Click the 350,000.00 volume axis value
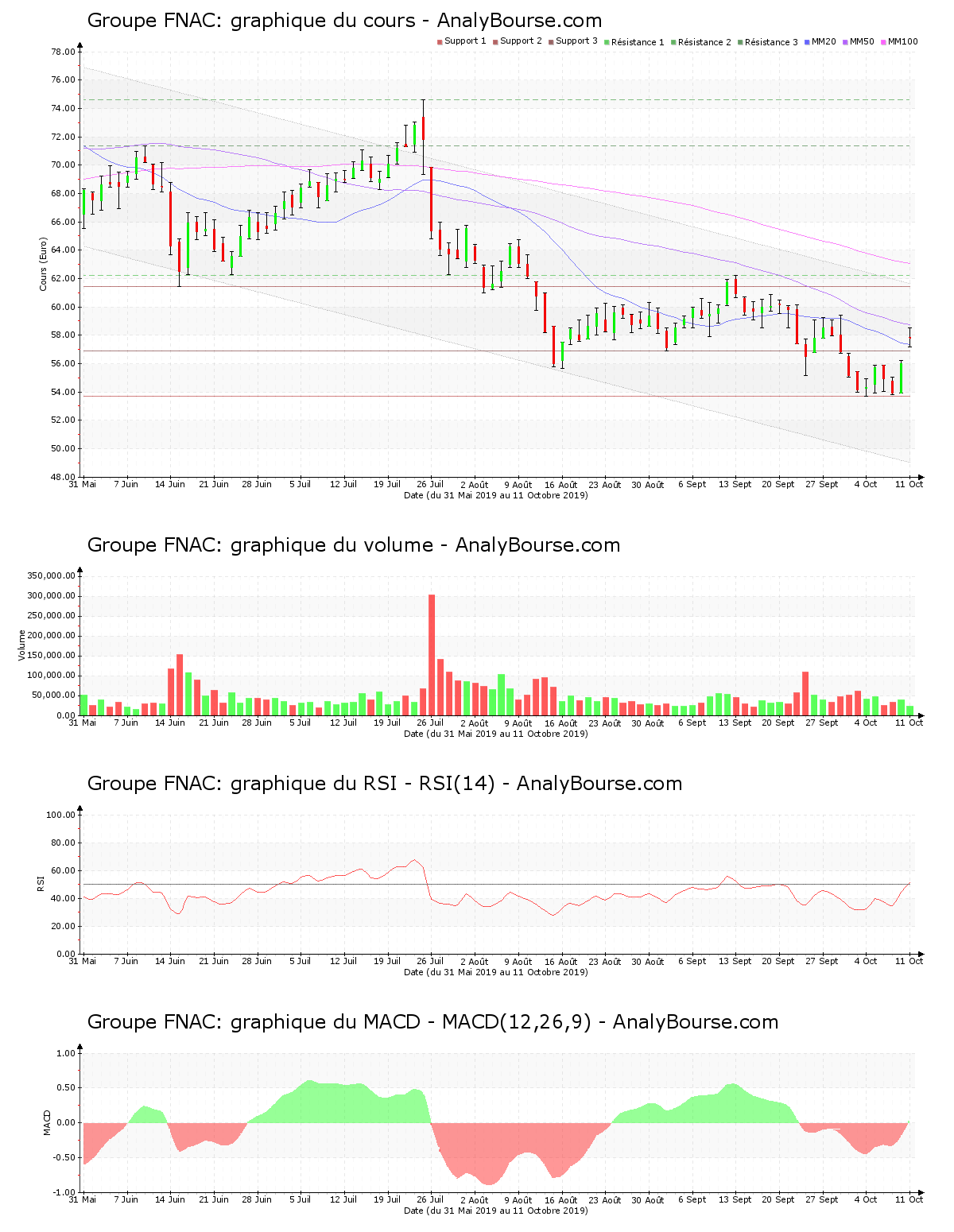Screen dimensions: 954x1232 (x=51, y=576)
